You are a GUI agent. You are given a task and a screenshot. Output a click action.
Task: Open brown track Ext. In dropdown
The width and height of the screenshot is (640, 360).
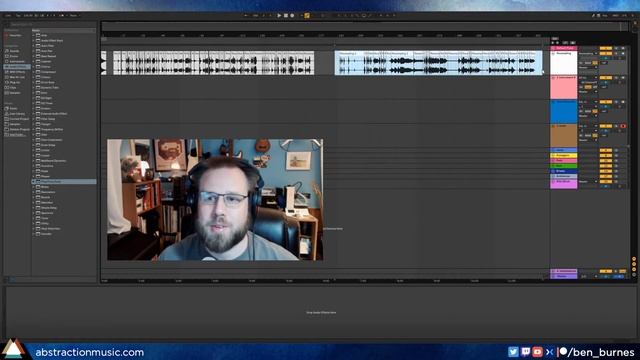[588, 126]
